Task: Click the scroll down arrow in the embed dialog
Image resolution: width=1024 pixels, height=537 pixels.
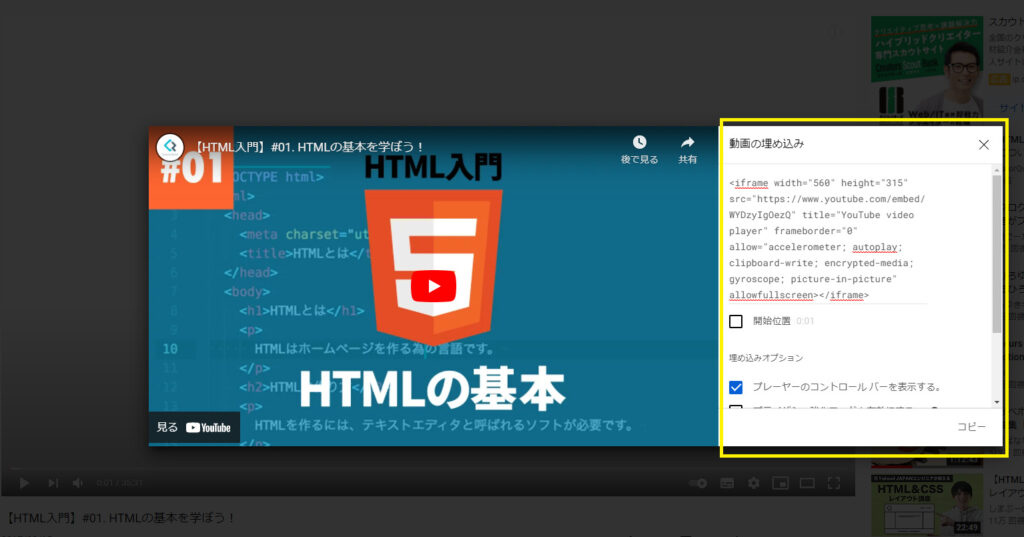Action: (x=996, y=401)
